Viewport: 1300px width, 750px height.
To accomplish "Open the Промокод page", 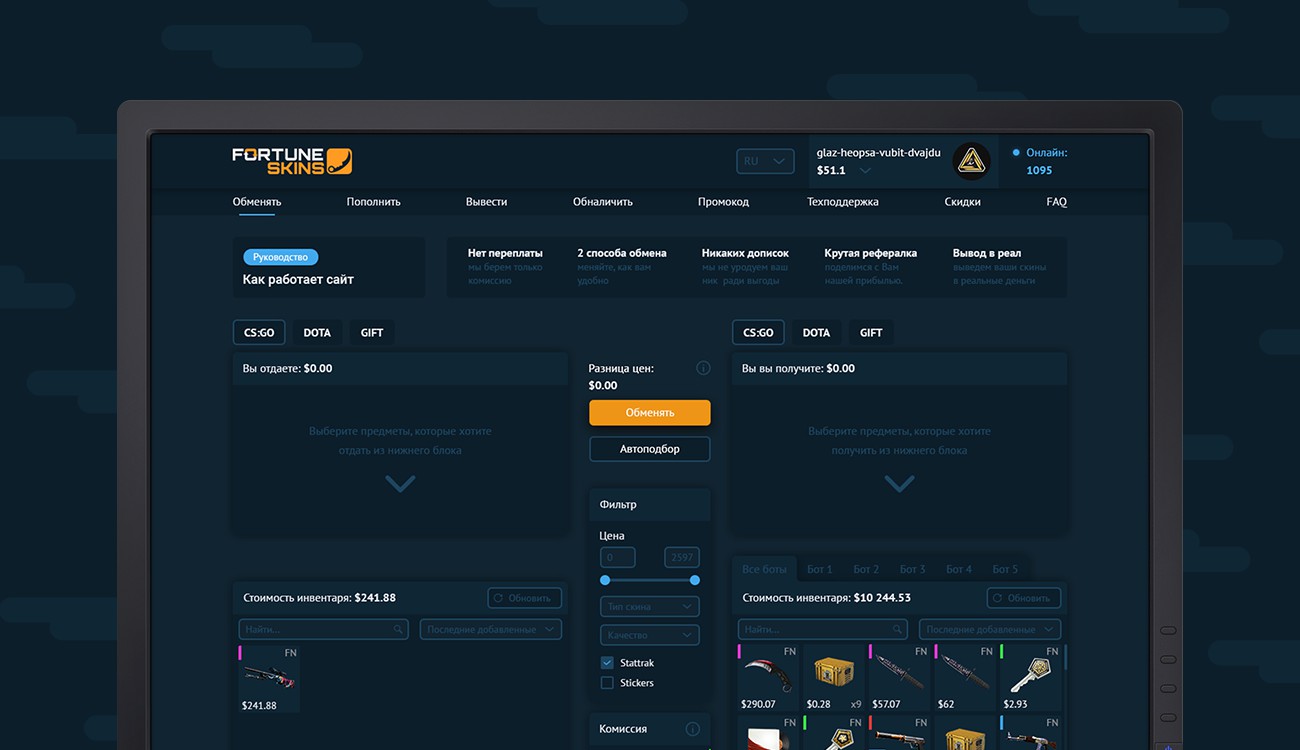I will tap(723, 202).
